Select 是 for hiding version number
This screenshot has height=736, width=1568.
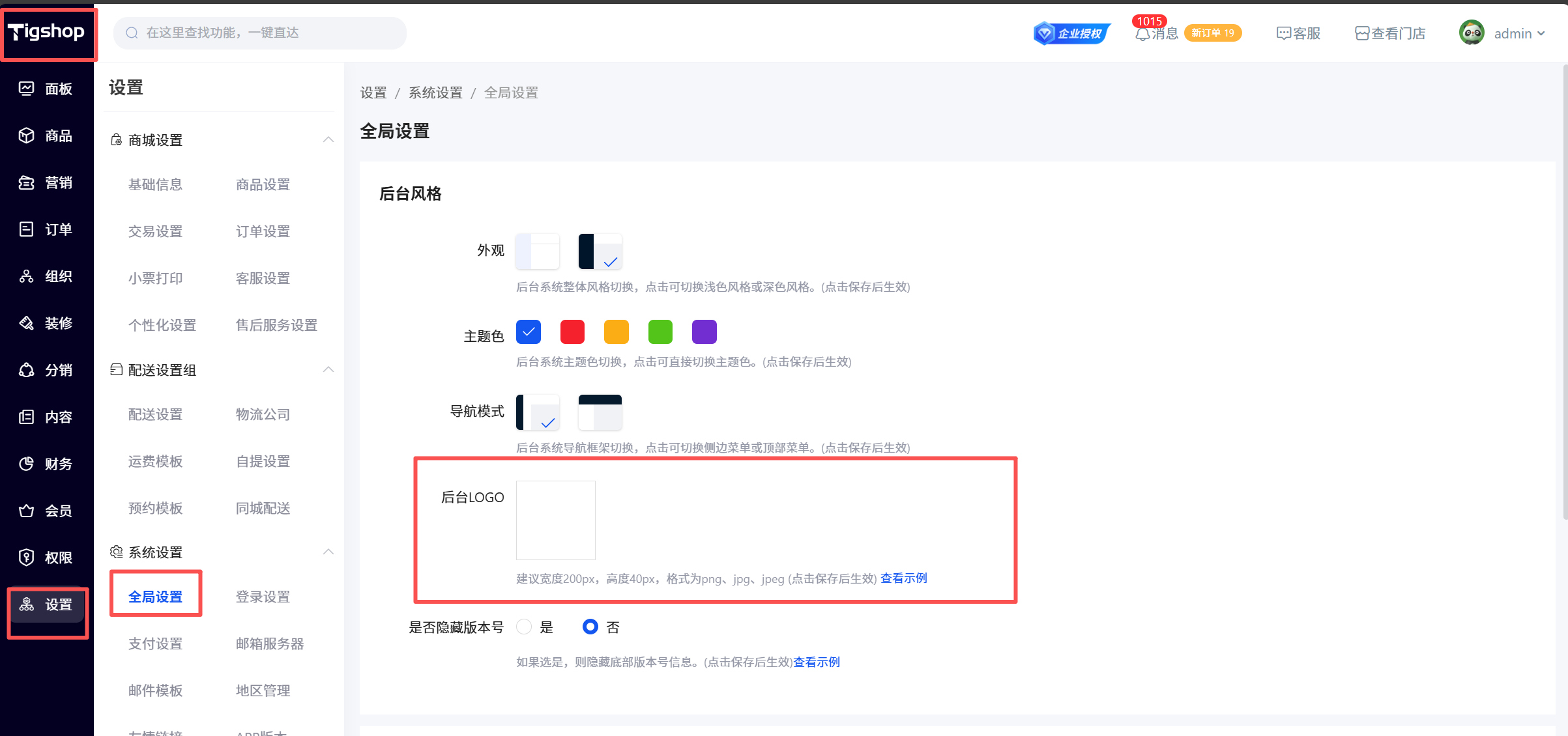click(x=524, y=627)
